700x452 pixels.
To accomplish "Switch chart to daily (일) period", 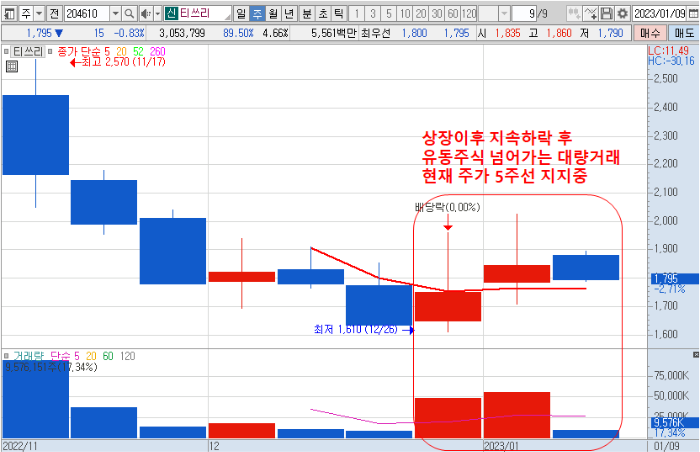I will (x=241, y=14).
